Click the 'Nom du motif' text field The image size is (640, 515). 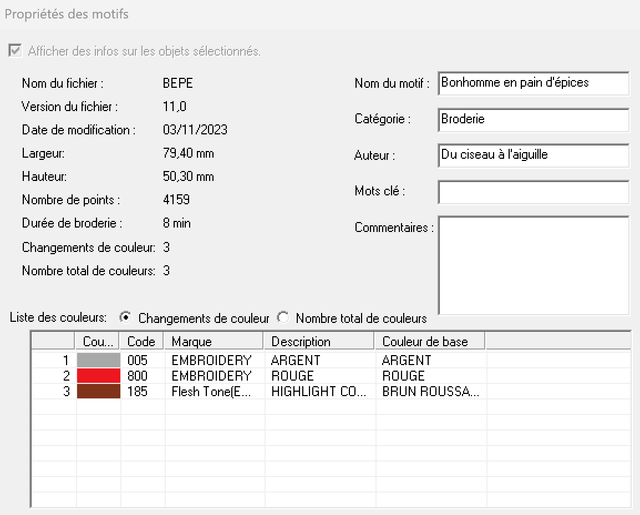click(x=533, y=83)
